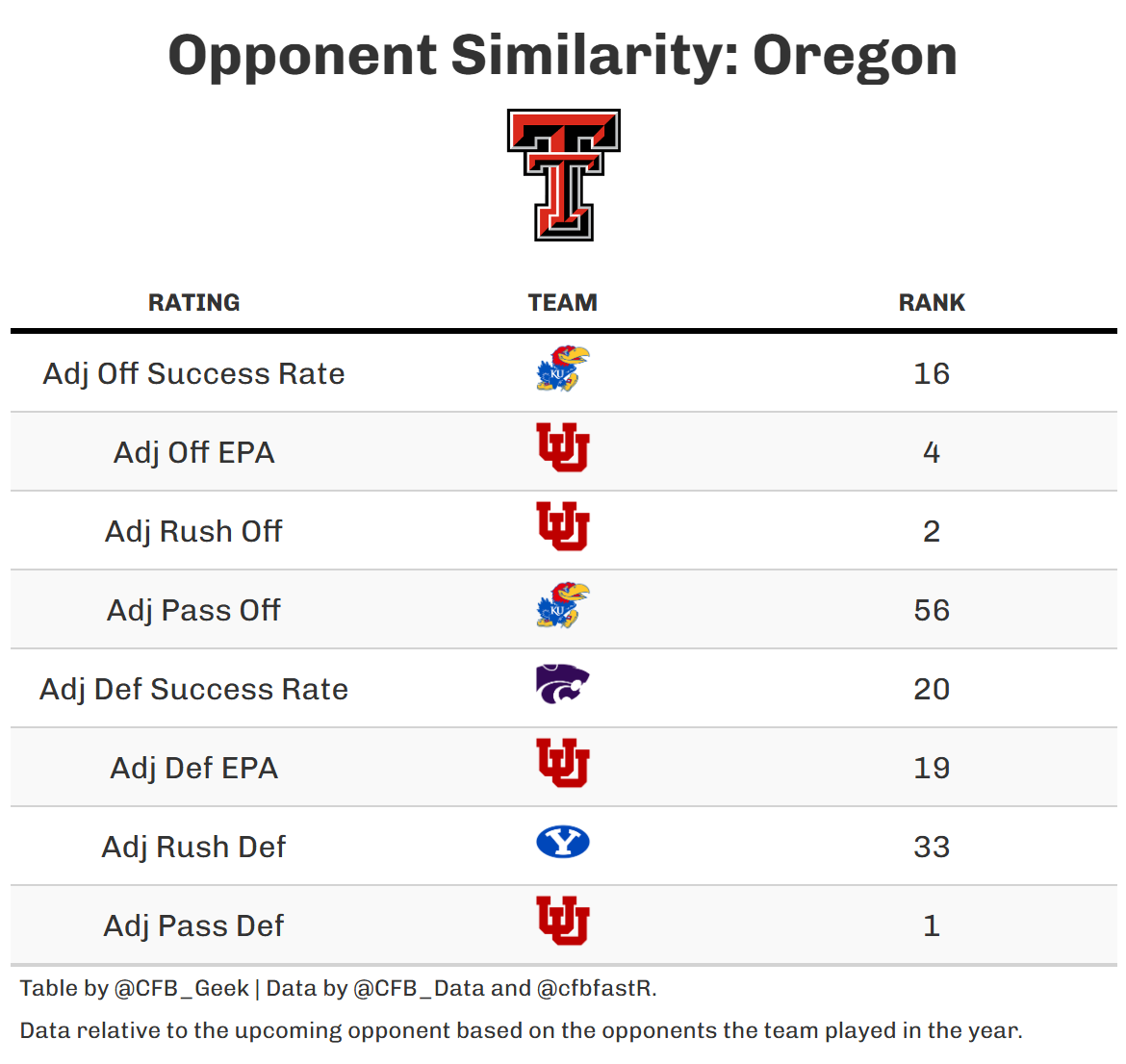Click the RANK column header
1126x1064 pixels.
(932, 303)
